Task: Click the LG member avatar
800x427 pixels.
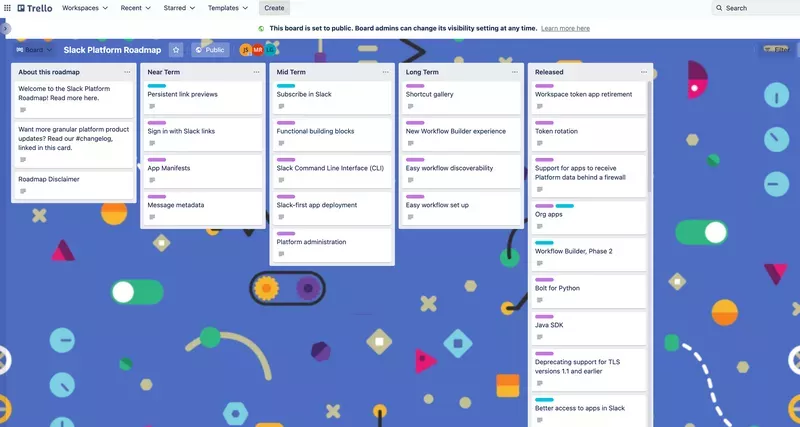Action: (270, 50)
